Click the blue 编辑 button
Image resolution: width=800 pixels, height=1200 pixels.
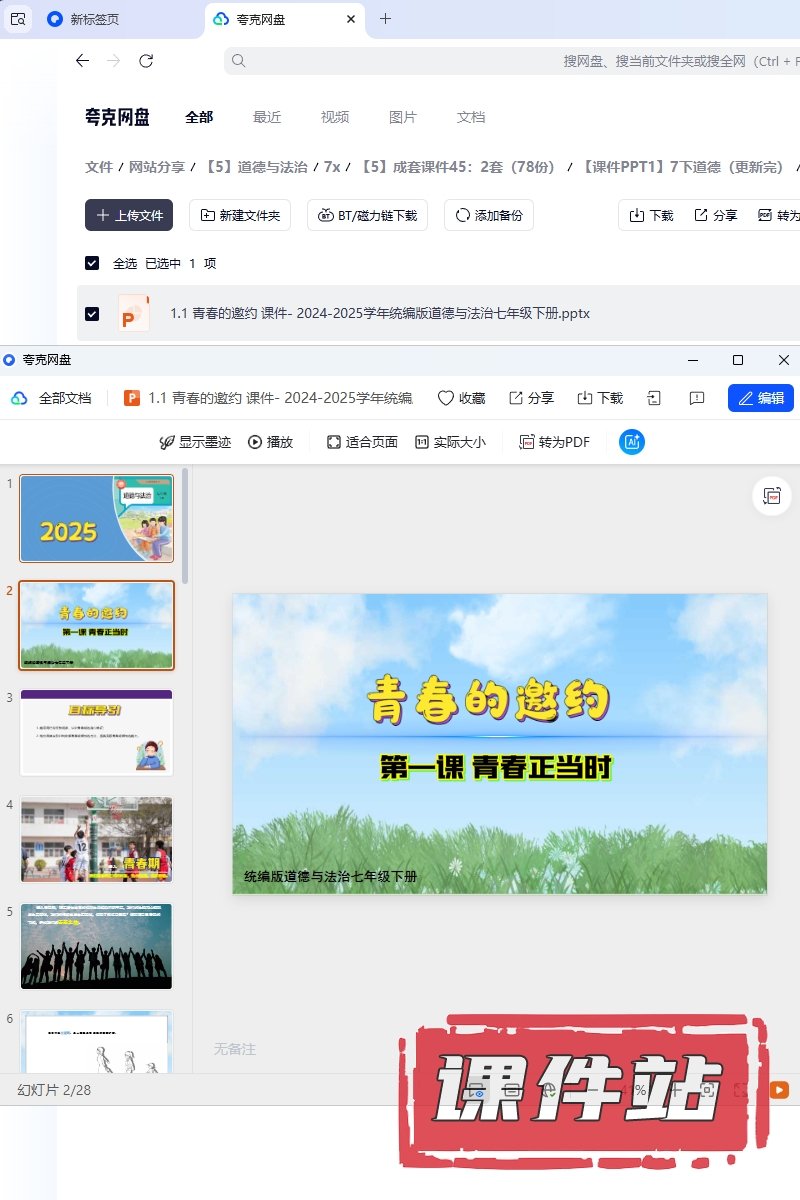click(x=760, y=398)
